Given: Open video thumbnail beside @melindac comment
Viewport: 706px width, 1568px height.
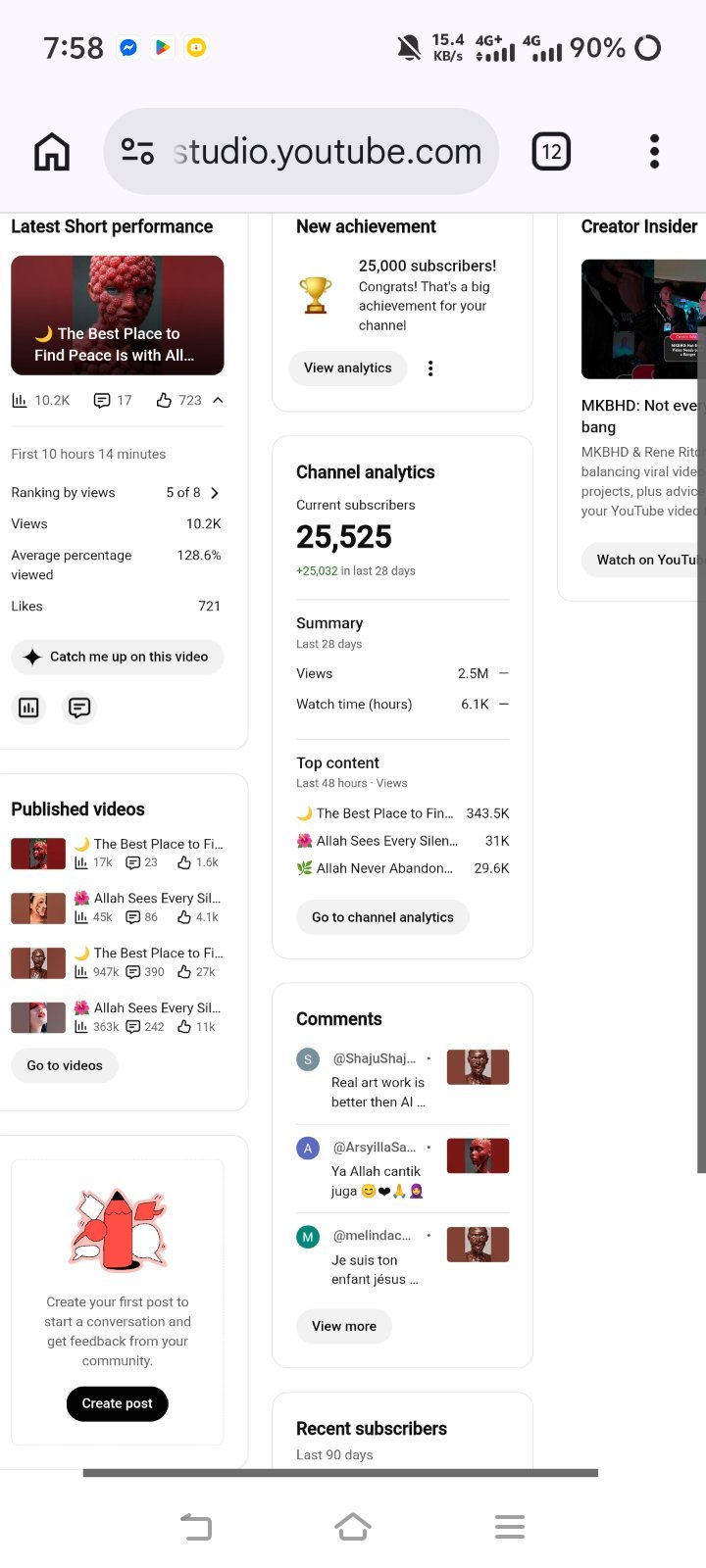Looking at the screenshot, I should point(479,1245).
